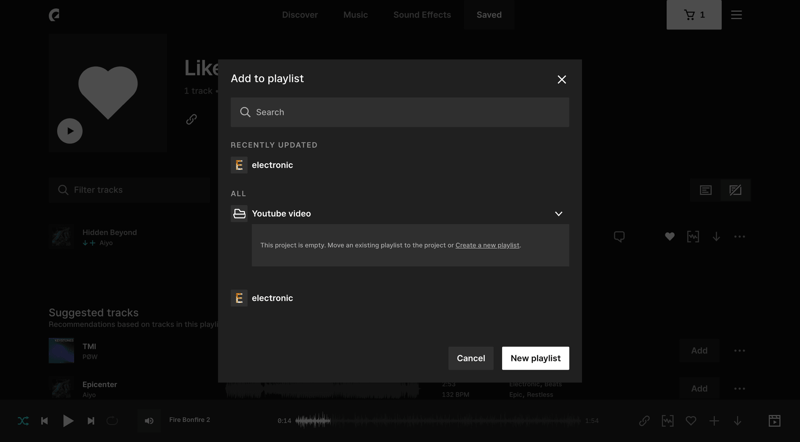
Task: Collapse the Youtube video project chevron
Action: click(559, 214)
